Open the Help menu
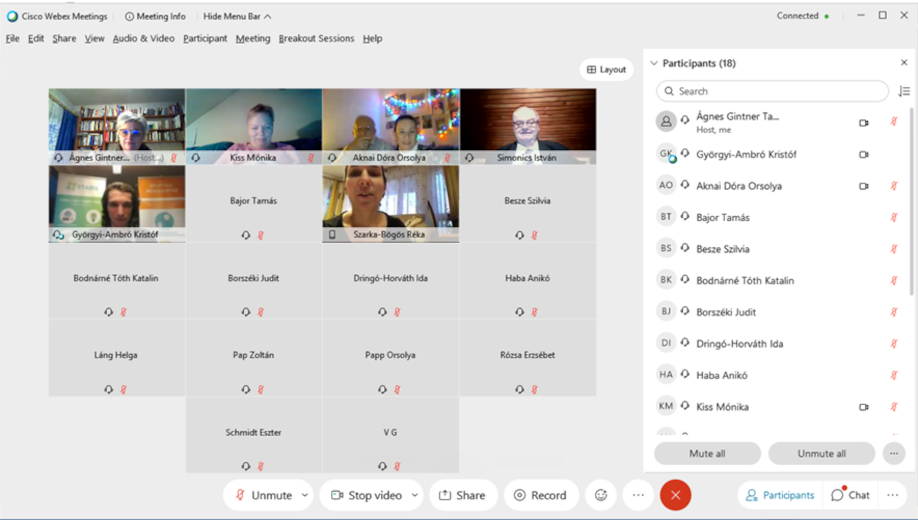Viewport: 918px width, 520px height. [x=372, y=39]
